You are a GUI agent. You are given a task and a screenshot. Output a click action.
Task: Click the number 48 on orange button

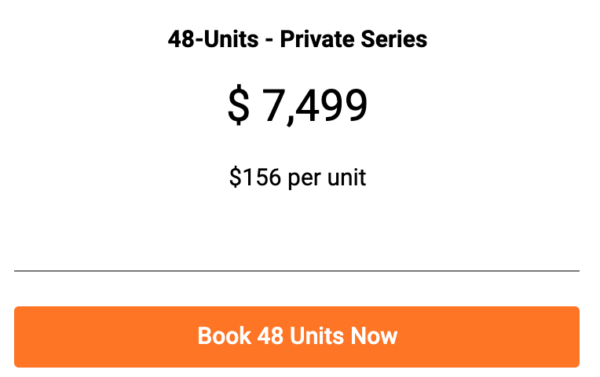coord(270,336)
